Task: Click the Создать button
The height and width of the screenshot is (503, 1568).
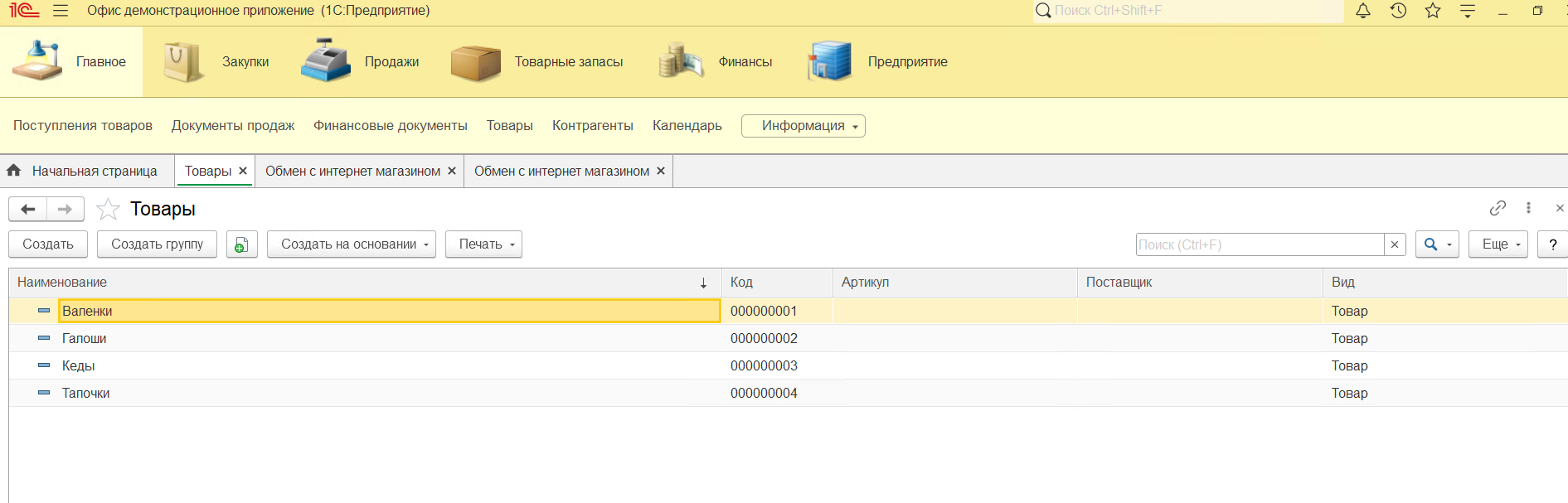Action: coord(48,244)
